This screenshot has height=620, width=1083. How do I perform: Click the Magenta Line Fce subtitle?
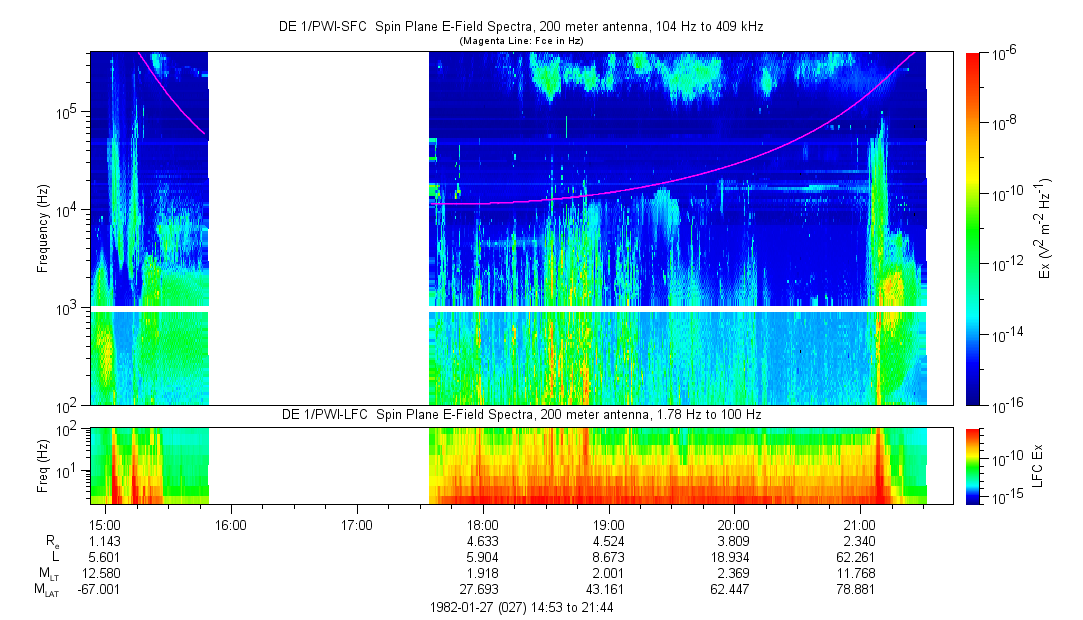520,41
